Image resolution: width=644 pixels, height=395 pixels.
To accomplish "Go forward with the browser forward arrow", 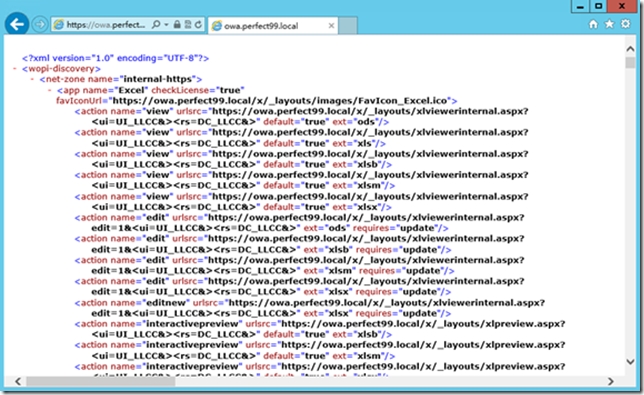I will coord(40,25).
